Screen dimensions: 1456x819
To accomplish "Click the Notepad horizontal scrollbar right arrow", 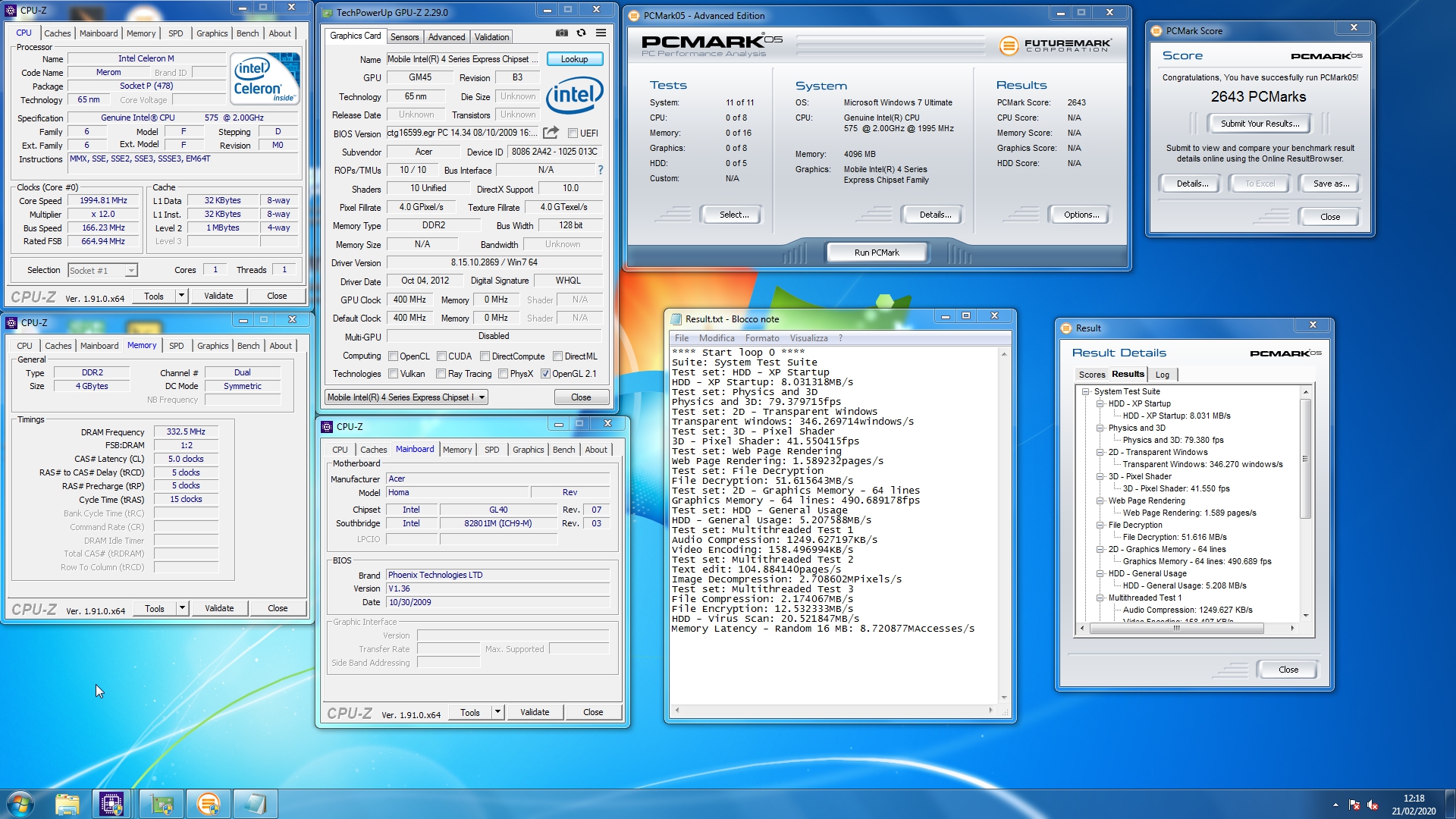I will point(990,711).
